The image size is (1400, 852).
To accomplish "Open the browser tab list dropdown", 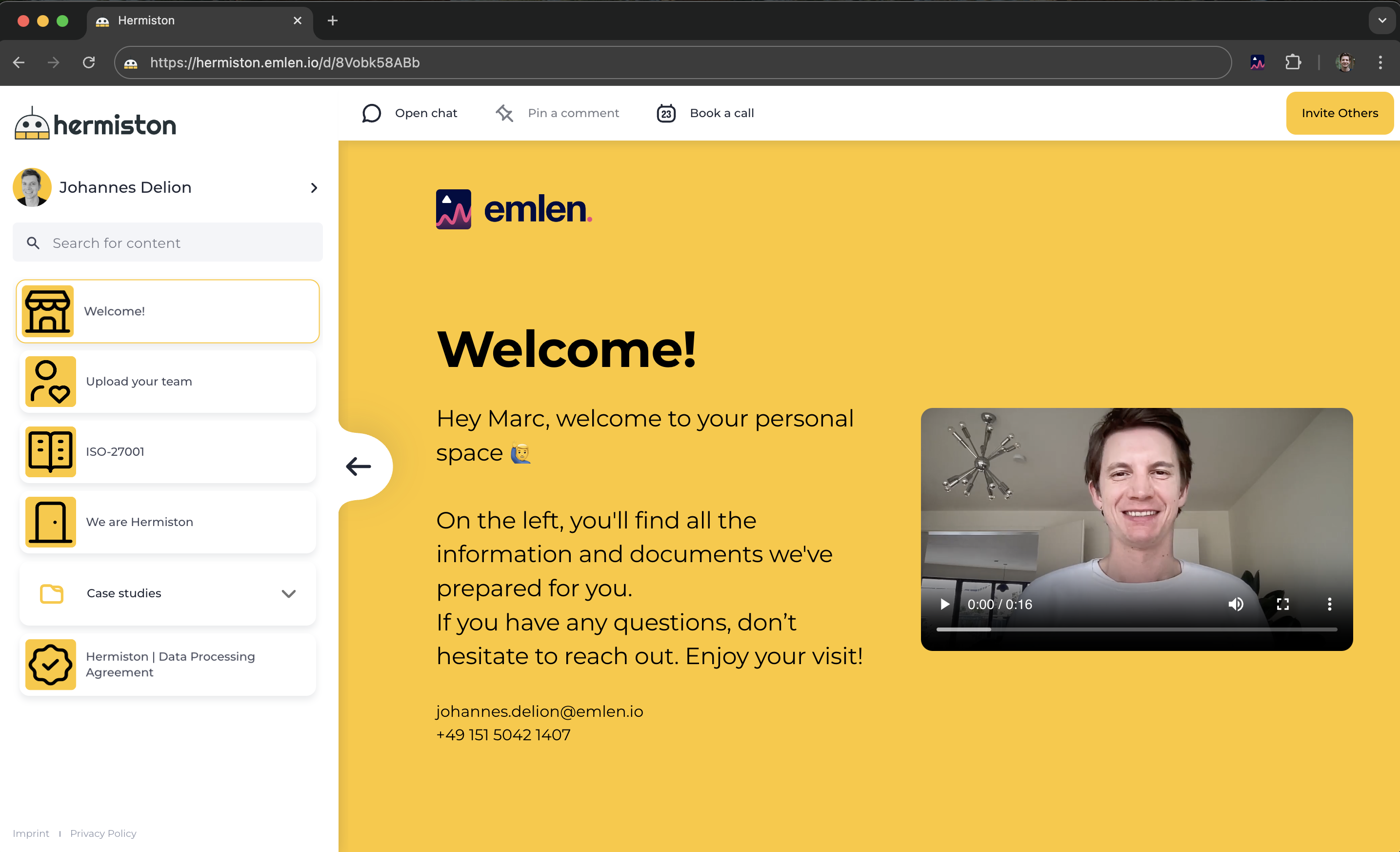I will tap(1382, 20).
